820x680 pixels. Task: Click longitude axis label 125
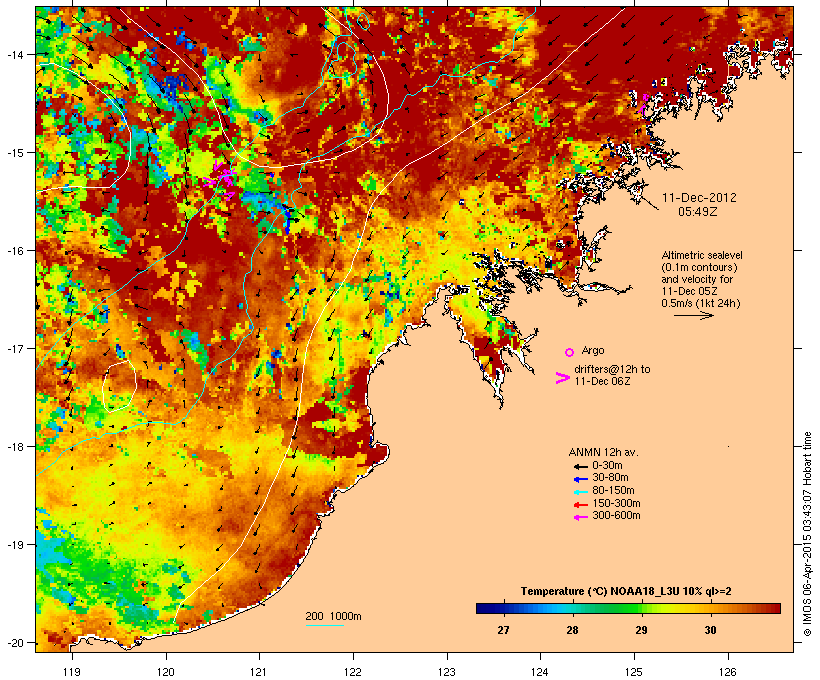(634, 672)
